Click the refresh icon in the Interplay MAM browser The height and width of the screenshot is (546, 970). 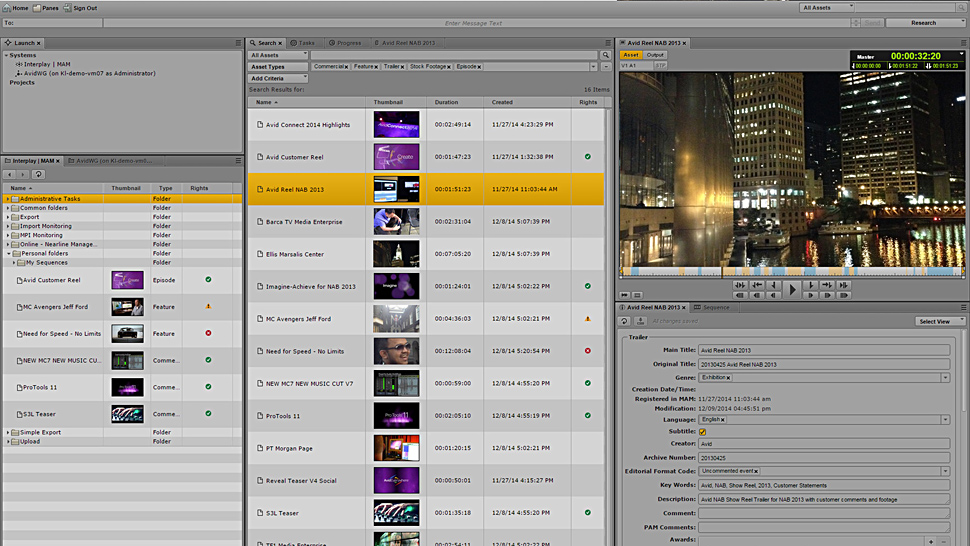click(x=39, y=174)
